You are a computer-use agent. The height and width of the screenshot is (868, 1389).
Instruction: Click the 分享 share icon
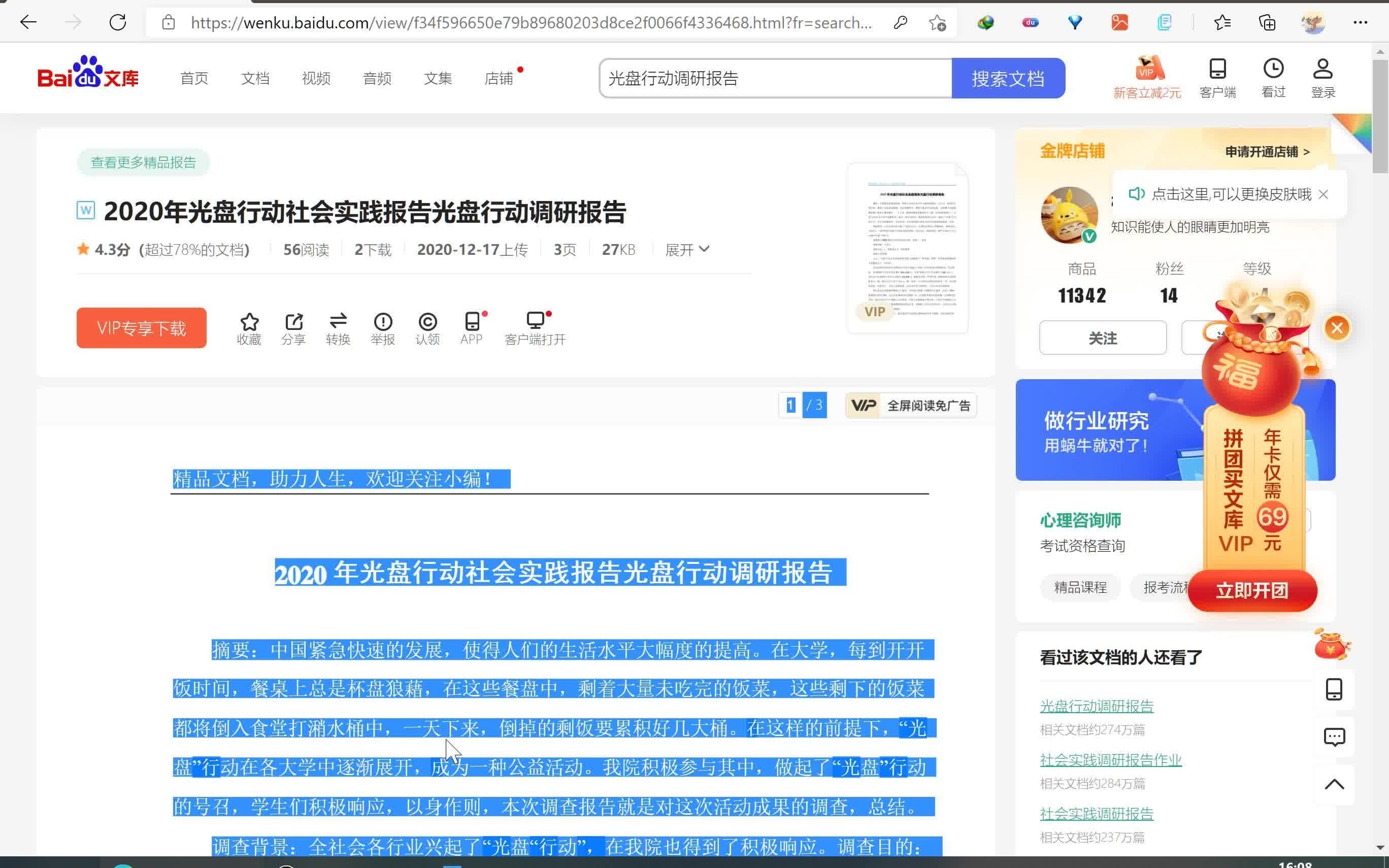coord(293,328)
